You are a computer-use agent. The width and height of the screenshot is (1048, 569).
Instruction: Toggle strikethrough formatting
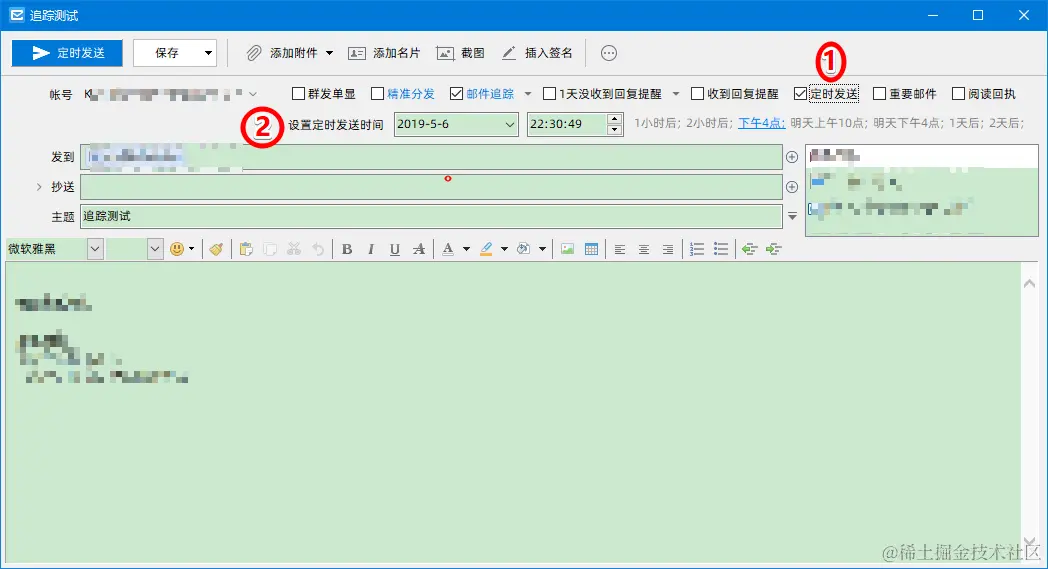pyautogui.click(x=419, y=249)
